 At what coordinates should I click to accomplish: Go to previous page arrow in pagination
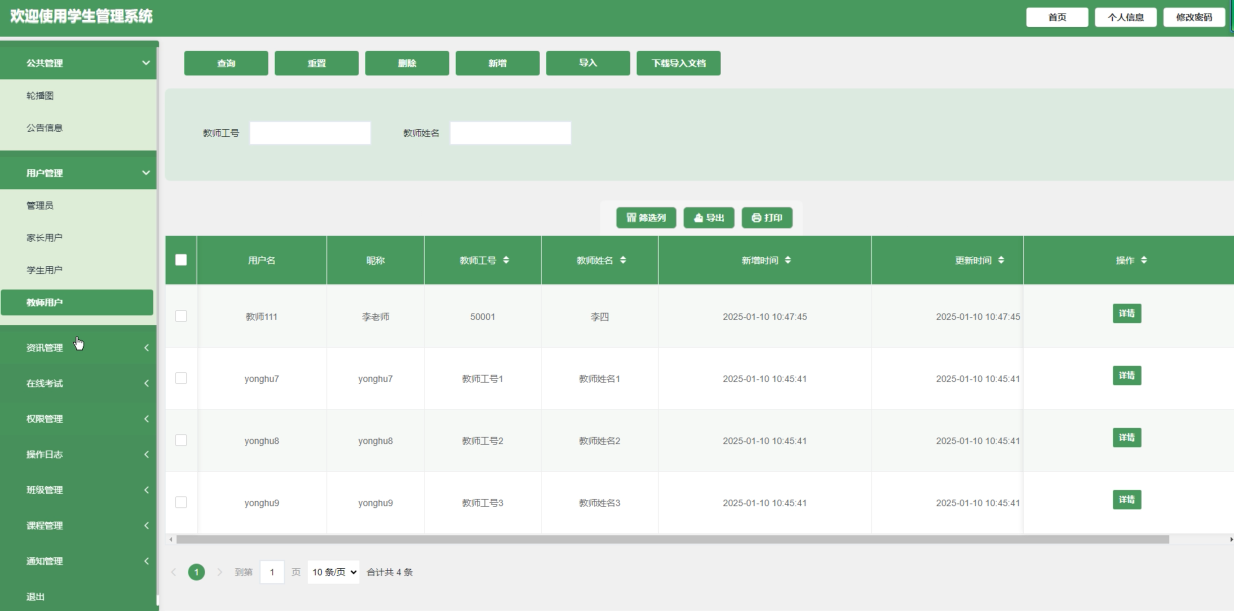coord(173,572)
